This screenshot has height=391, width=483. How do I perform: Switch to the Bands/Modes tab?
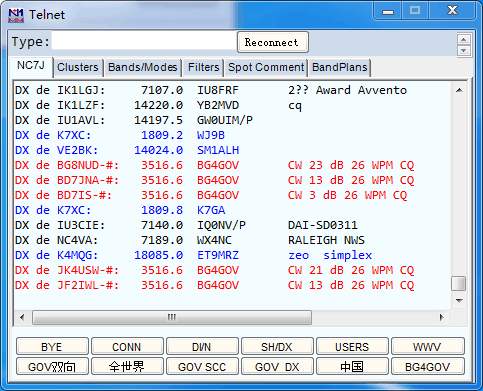tap(143, 67)
